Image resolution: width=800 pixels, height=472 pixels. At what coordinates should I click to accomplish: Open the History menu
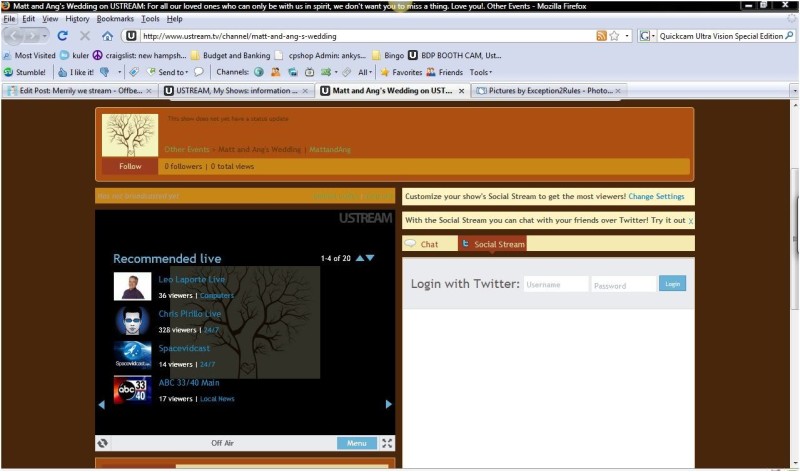pyautogui.click(x=77, y=19)
